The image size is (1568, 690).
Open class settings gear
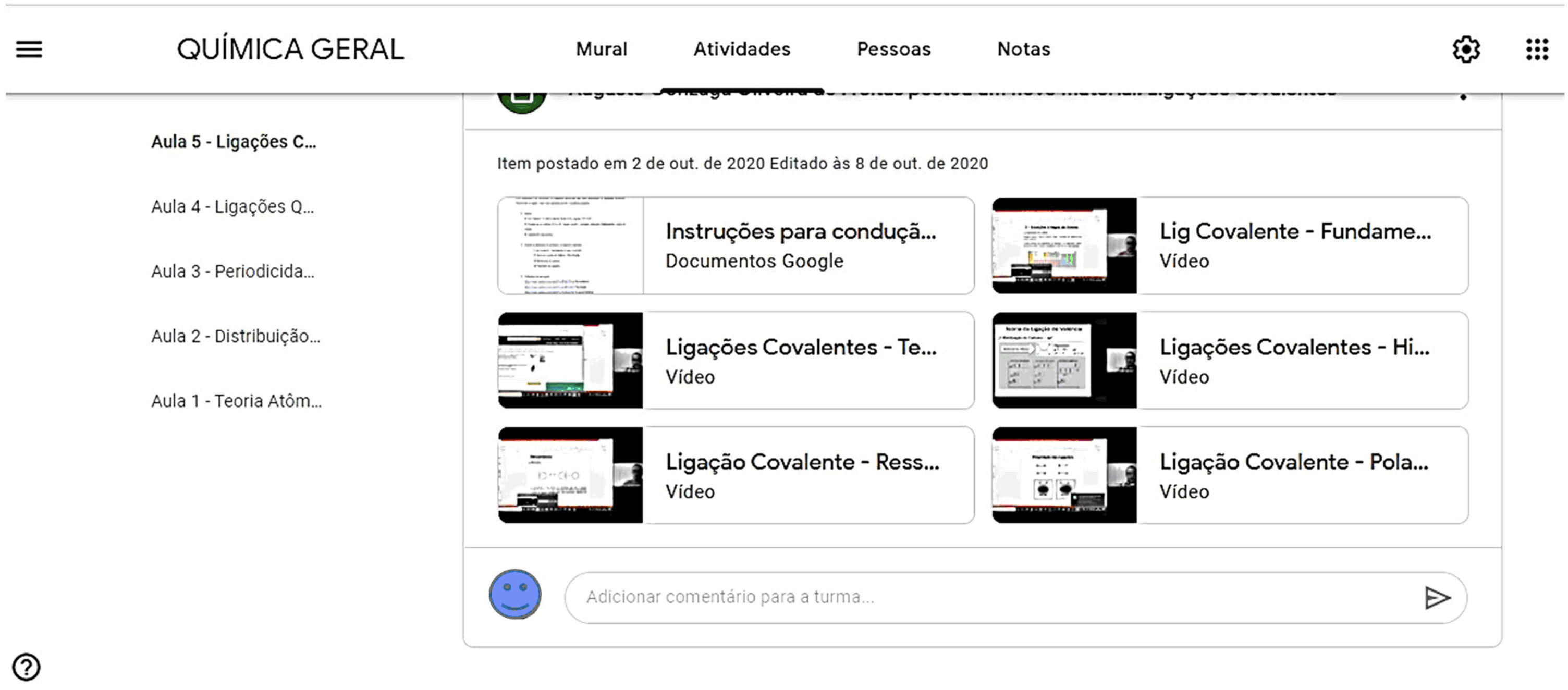(1466, 50)
